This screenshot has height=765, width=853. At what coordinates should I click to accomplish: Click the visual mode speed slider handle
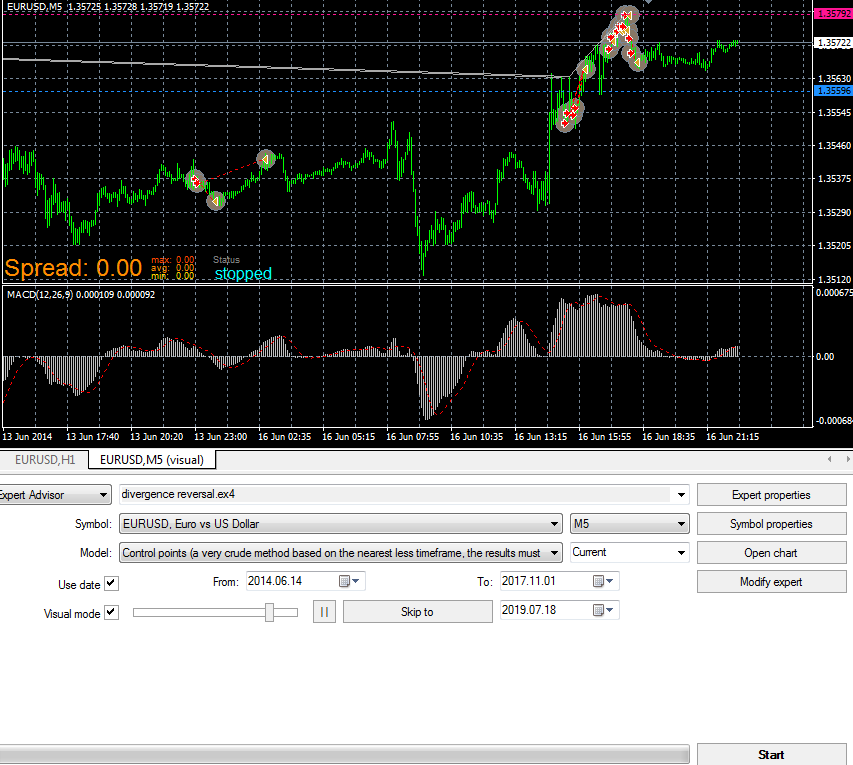(x=269, y=612)
